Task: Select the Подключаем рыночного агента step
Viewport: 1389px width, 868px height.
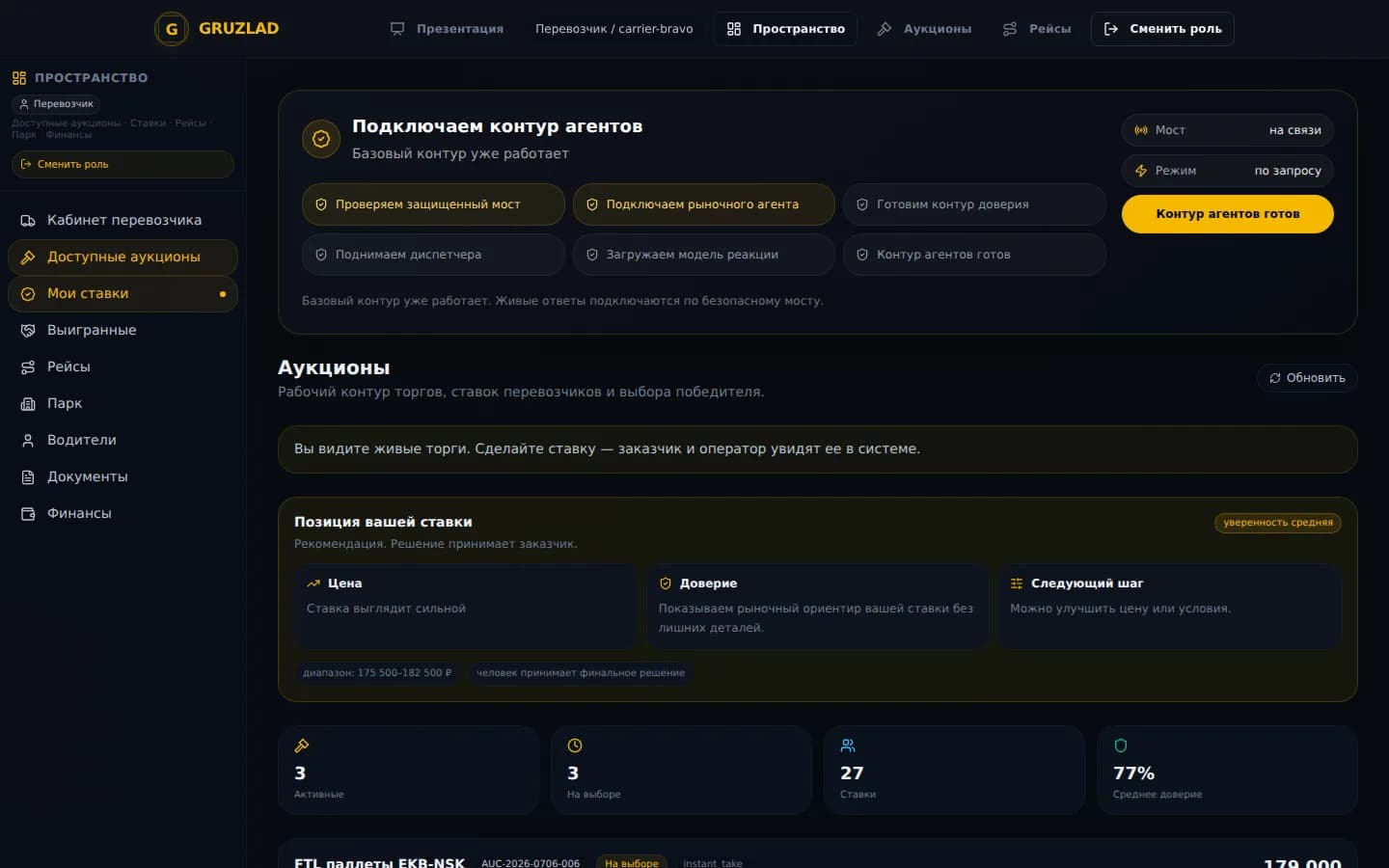Action: 703,204
